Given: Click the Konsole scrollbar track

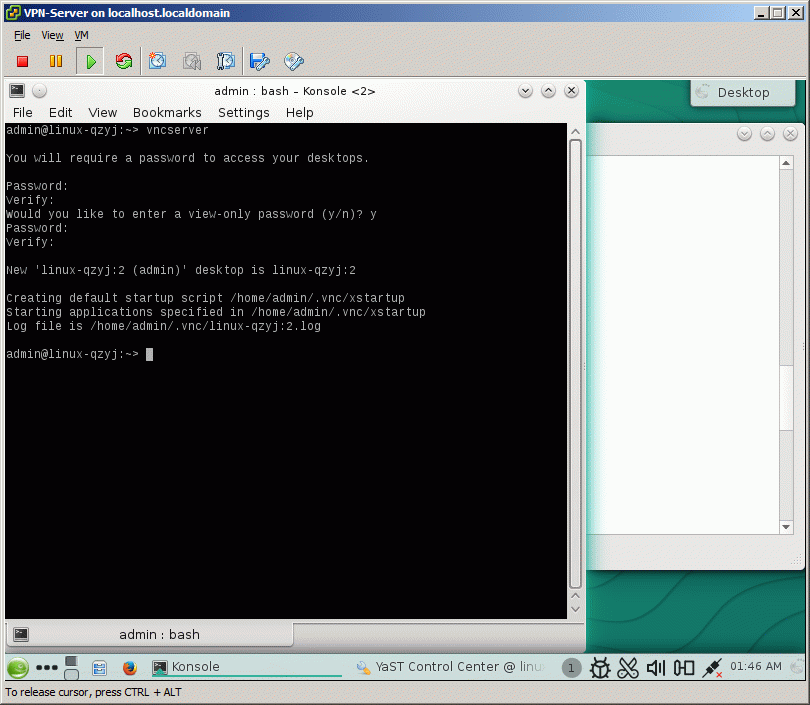Looking at the screenshot, I should (x=575, y=364).
